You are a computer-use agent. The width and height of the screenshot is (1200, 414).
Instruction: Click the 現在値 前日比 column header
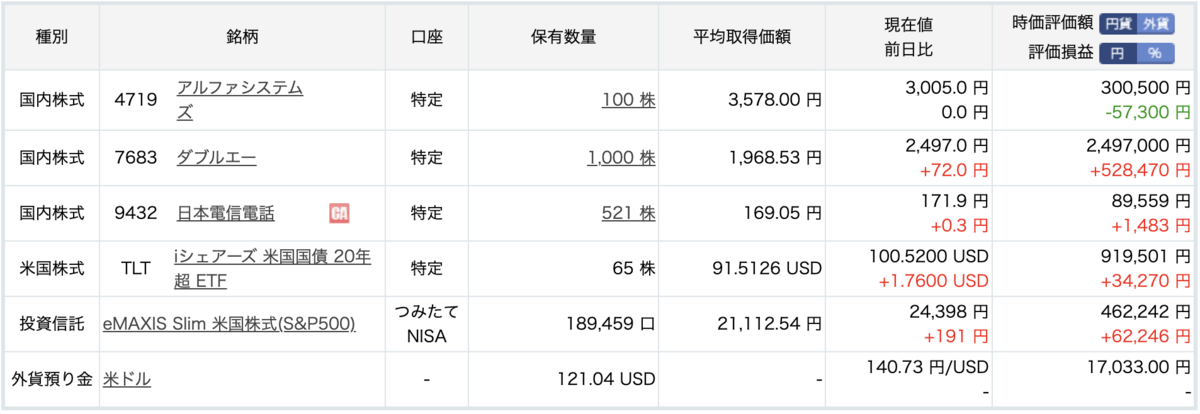coord(909,37)
